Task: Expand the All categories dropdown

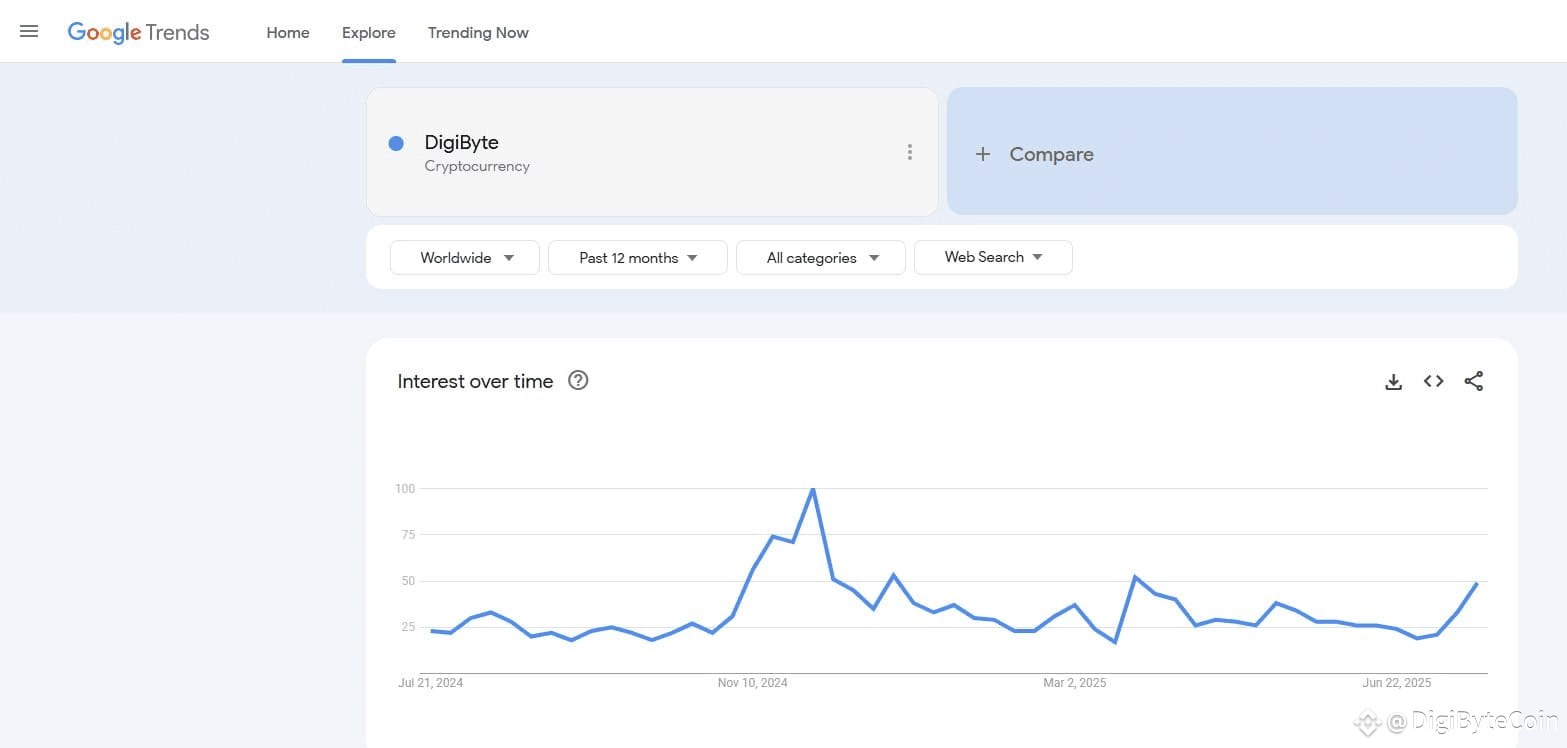Action: (x=821, y=257)
